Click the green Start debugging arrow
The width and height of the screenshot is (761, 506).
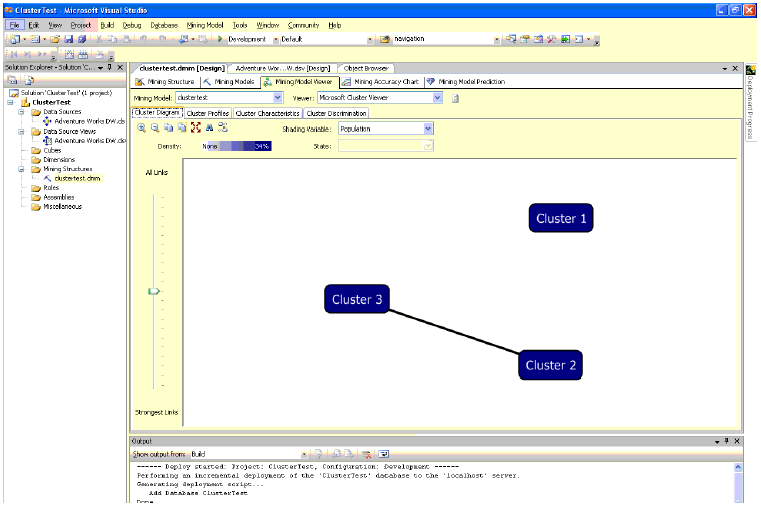click(219, 39)
